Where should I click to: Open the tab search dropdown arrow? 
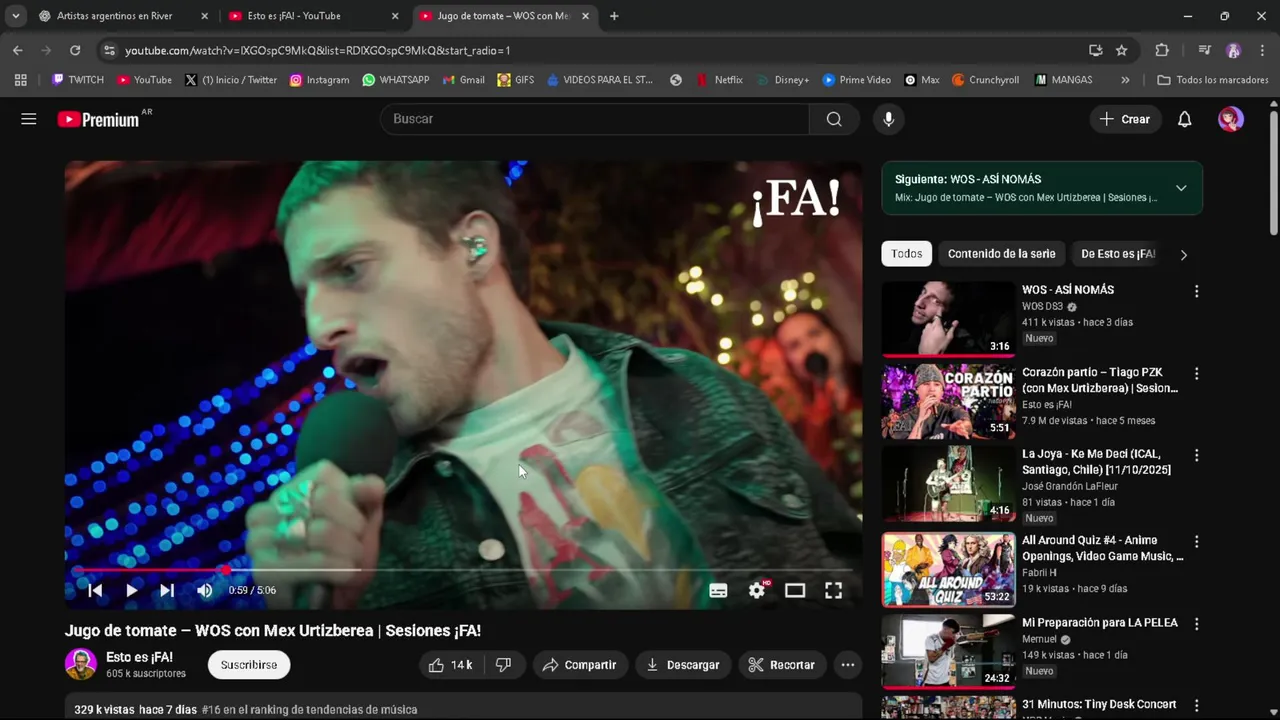click(16, 16)
